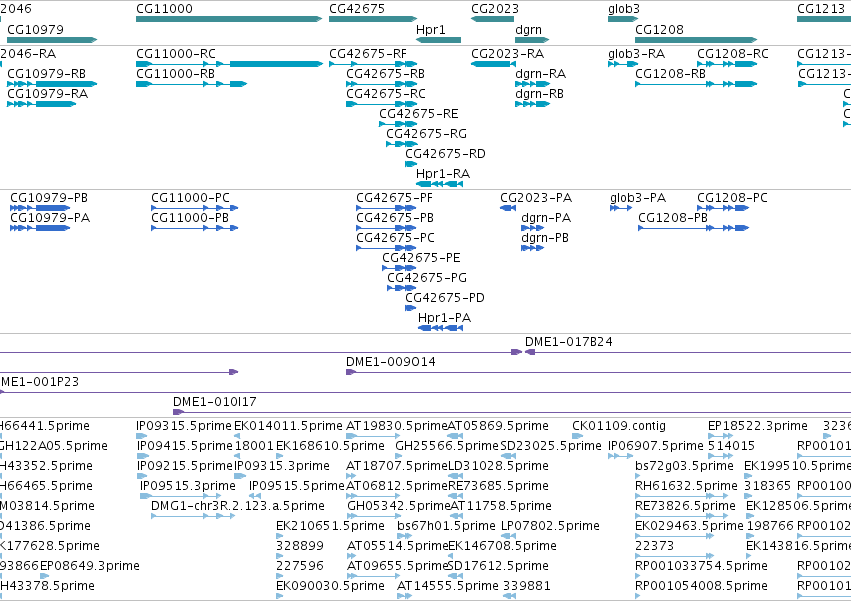Click the CG42675-PE protein label
The image size is (851, 601).
(421, 258)
